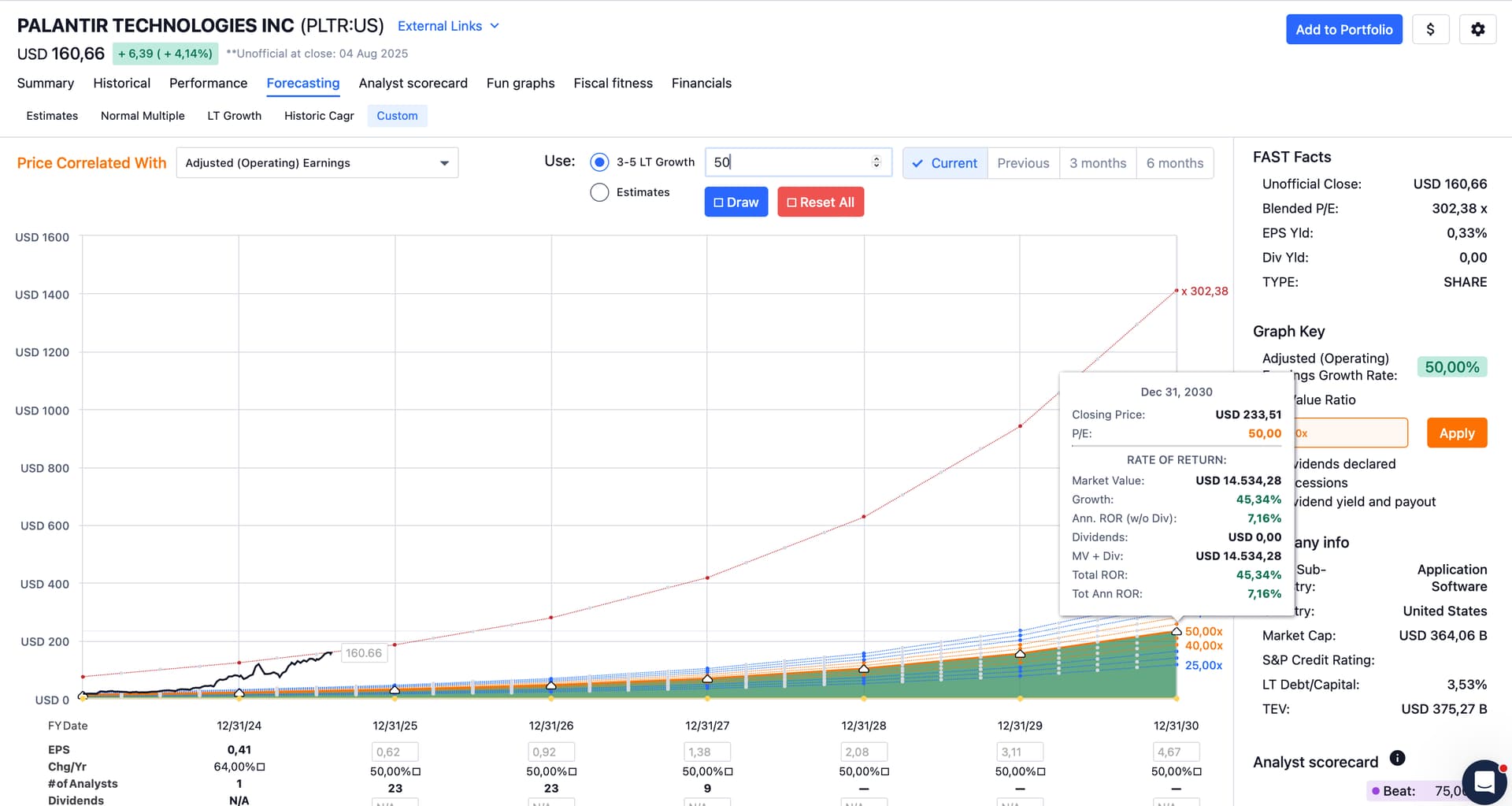This screenshot has width=1512, height=806.
Task: Click EPS input 1,38 for 12/31/27
Action: pyautogui.click(x=707, y=752)
